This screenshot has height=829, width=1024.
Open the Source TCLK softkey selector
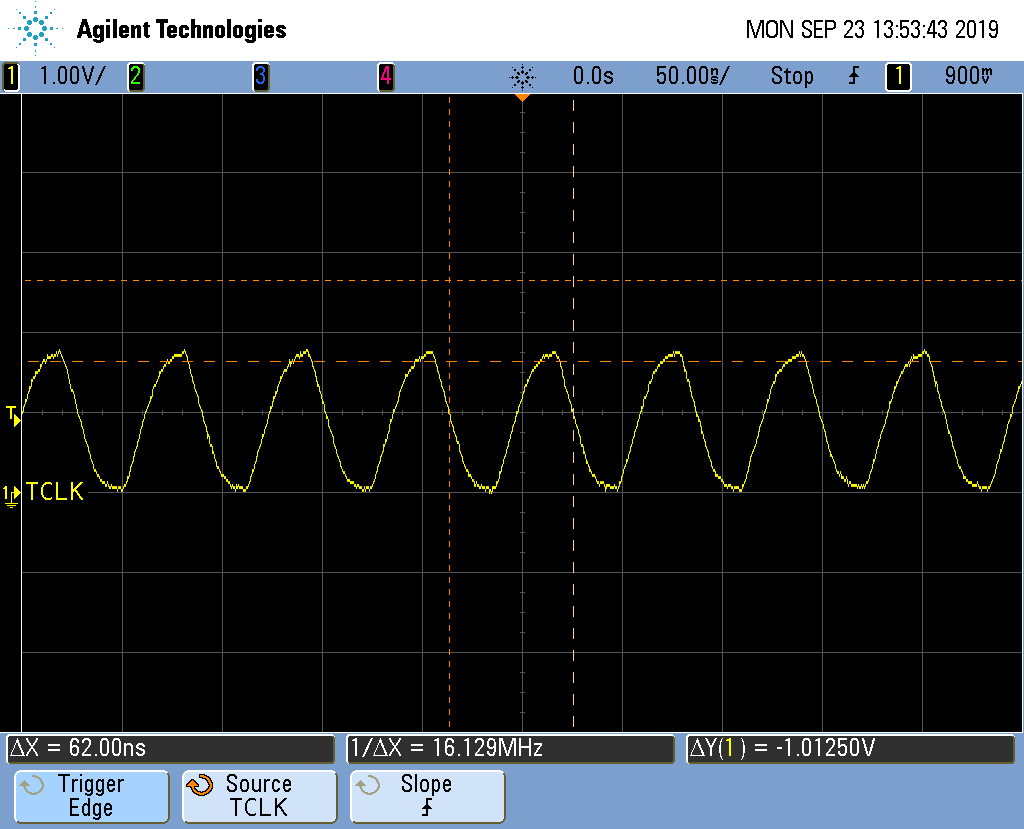258,796
